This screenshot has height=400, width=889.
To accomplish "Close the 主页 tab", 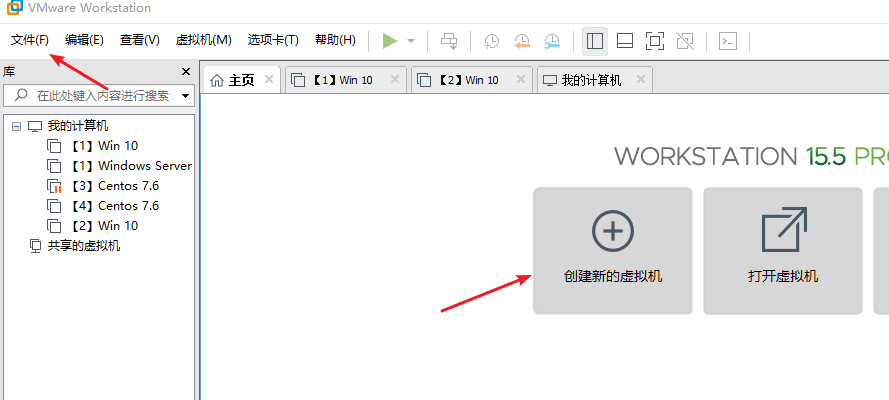I will tap(269, 79).
